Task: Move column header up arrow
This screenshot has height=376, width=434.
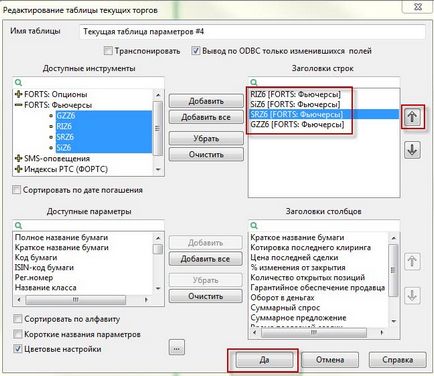Action: click(x=412, y=261)
